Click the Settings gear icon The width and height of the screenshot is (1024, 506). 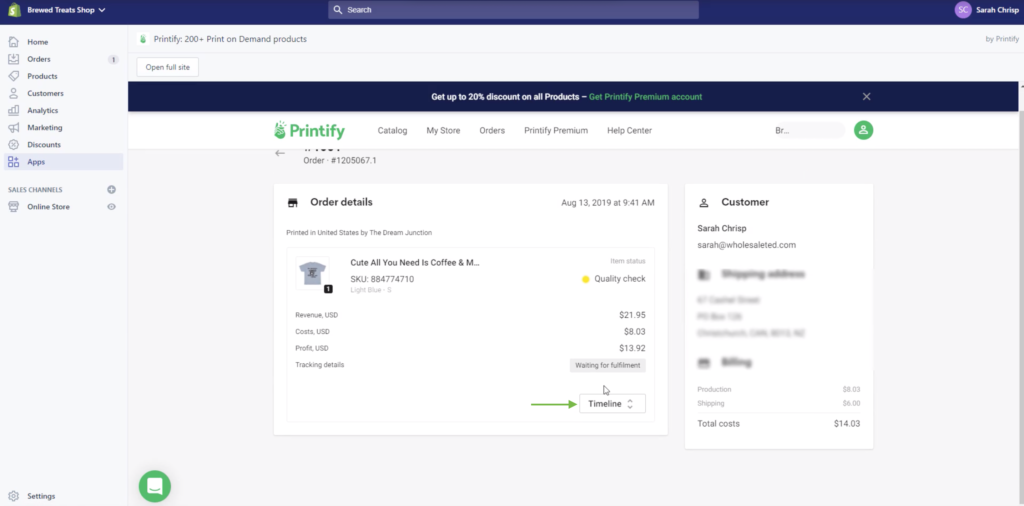click(13, 496)
